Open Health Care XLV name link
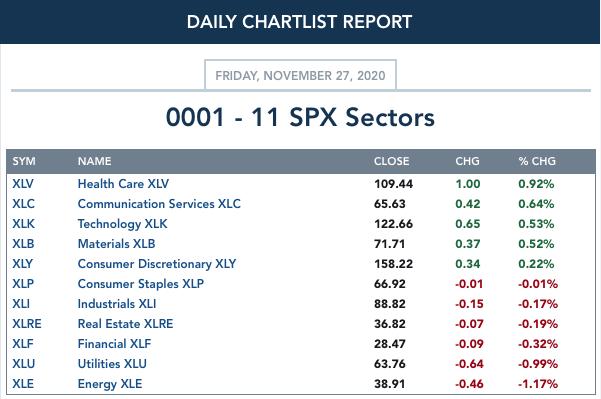 click(123, 184)
